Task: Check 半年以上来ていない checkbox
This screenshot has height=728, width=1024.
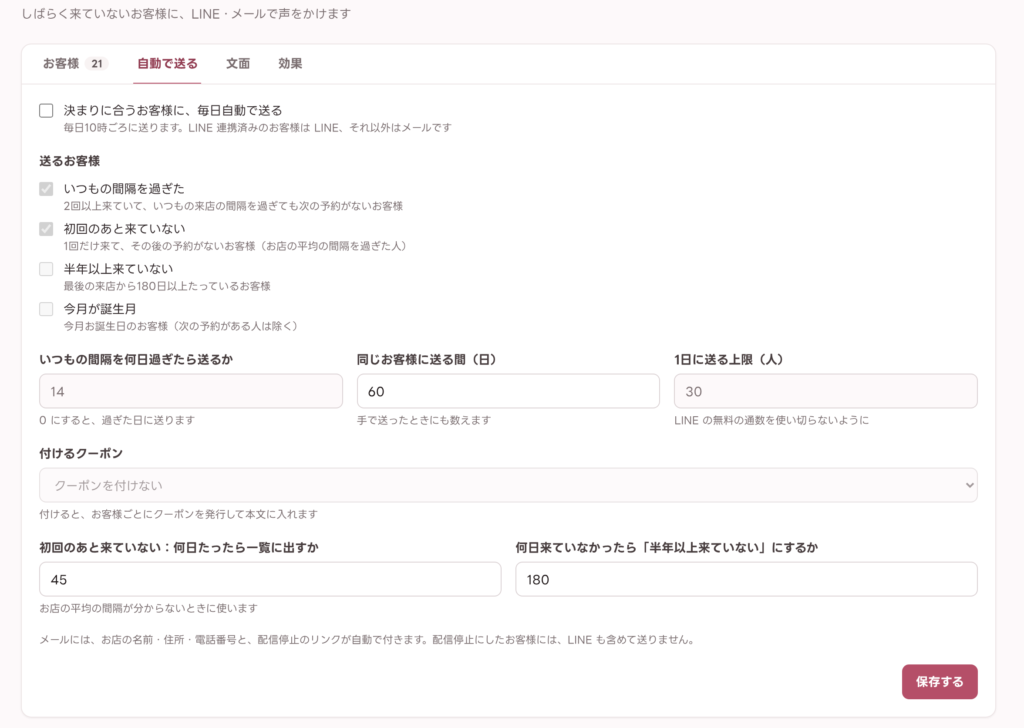Action: 46,269
